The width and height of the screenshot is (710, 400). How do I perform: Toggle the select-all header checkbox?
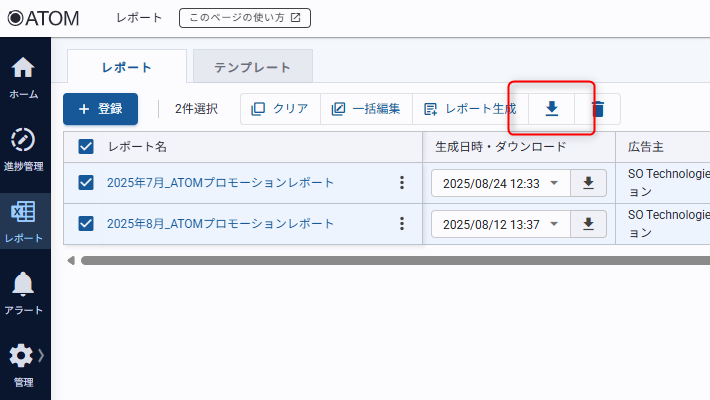click(86, 146)
